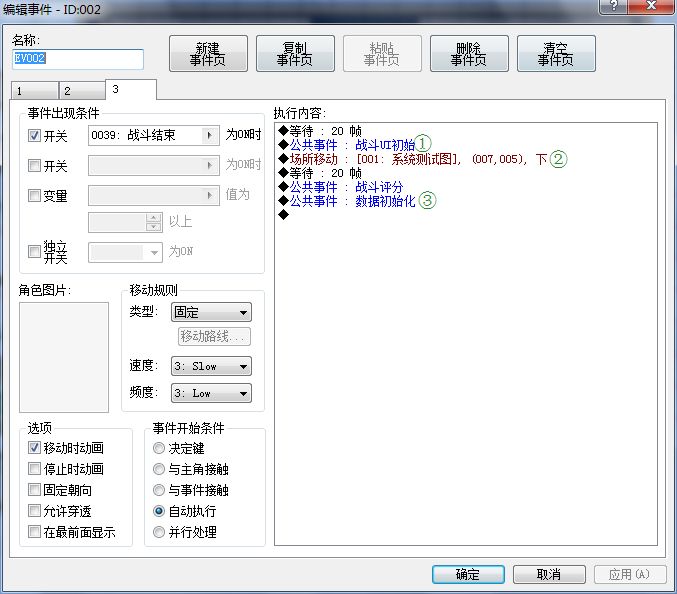Click the 新建事件页 button
Viewport: 677px width, 594px height.
[208, 54]
